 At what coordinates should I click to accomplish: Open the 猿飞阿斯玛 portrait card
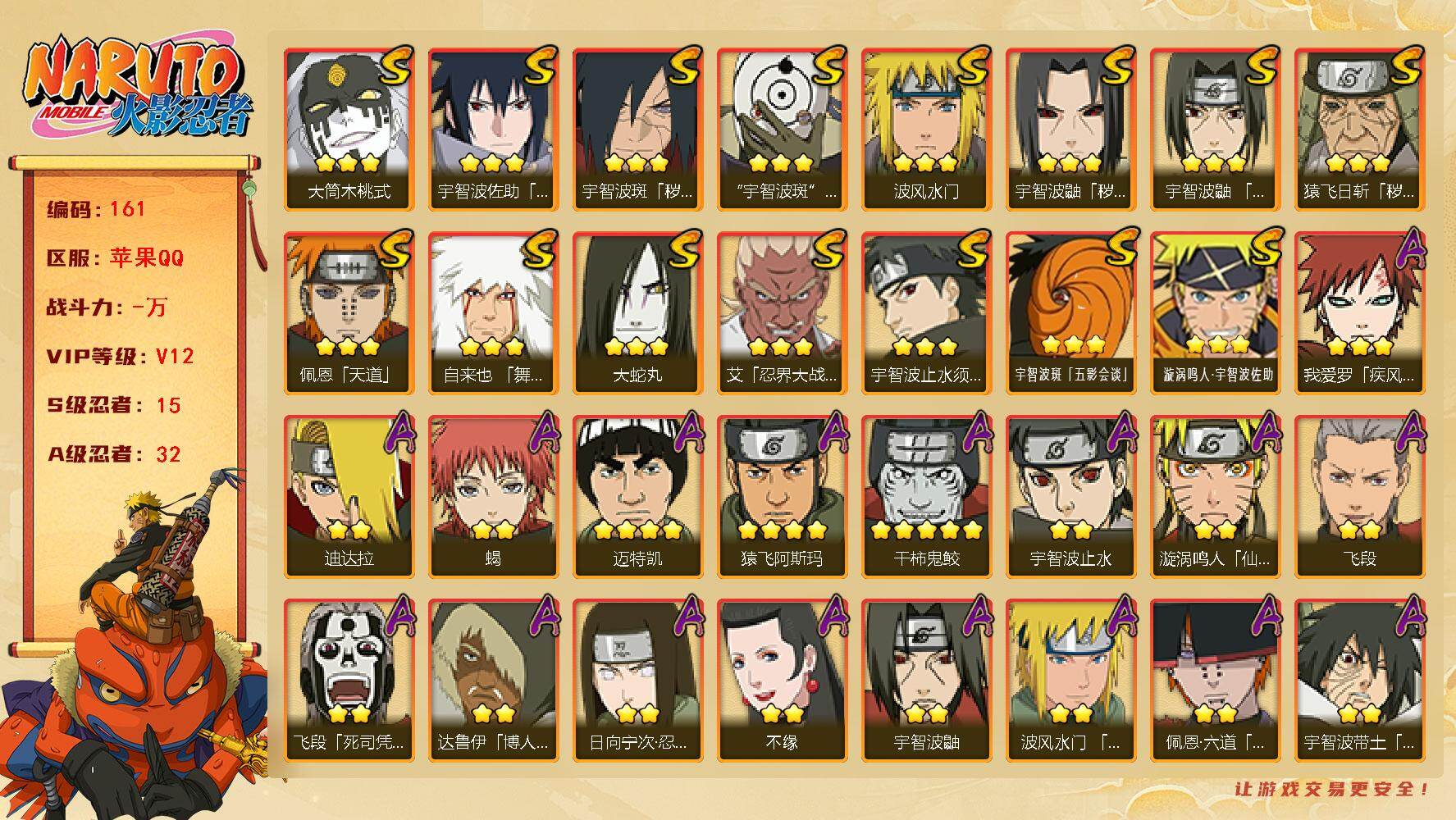[x=782, y=497]
